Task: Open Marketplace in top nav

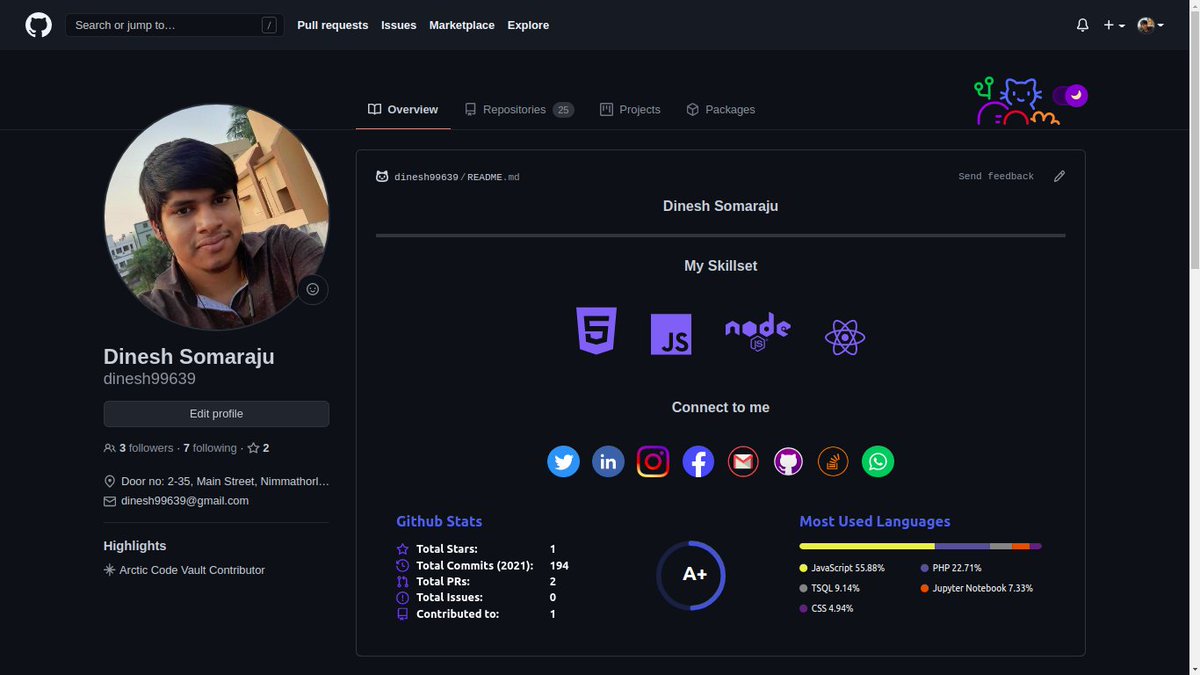Action: pos(462,25)
